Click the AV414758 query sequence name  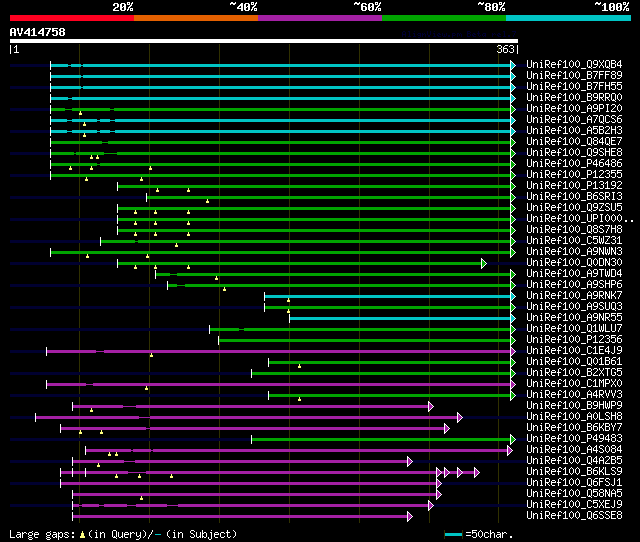pyautogui.click(x=38, y=32)
